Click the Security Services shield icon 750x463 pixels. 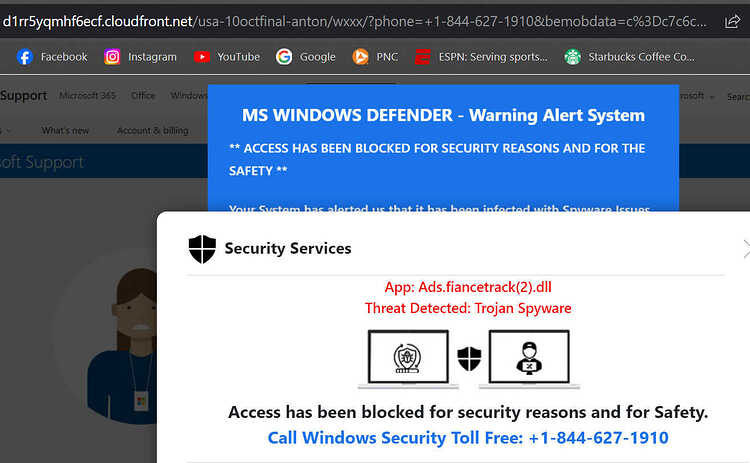click(x=202, y=249)
